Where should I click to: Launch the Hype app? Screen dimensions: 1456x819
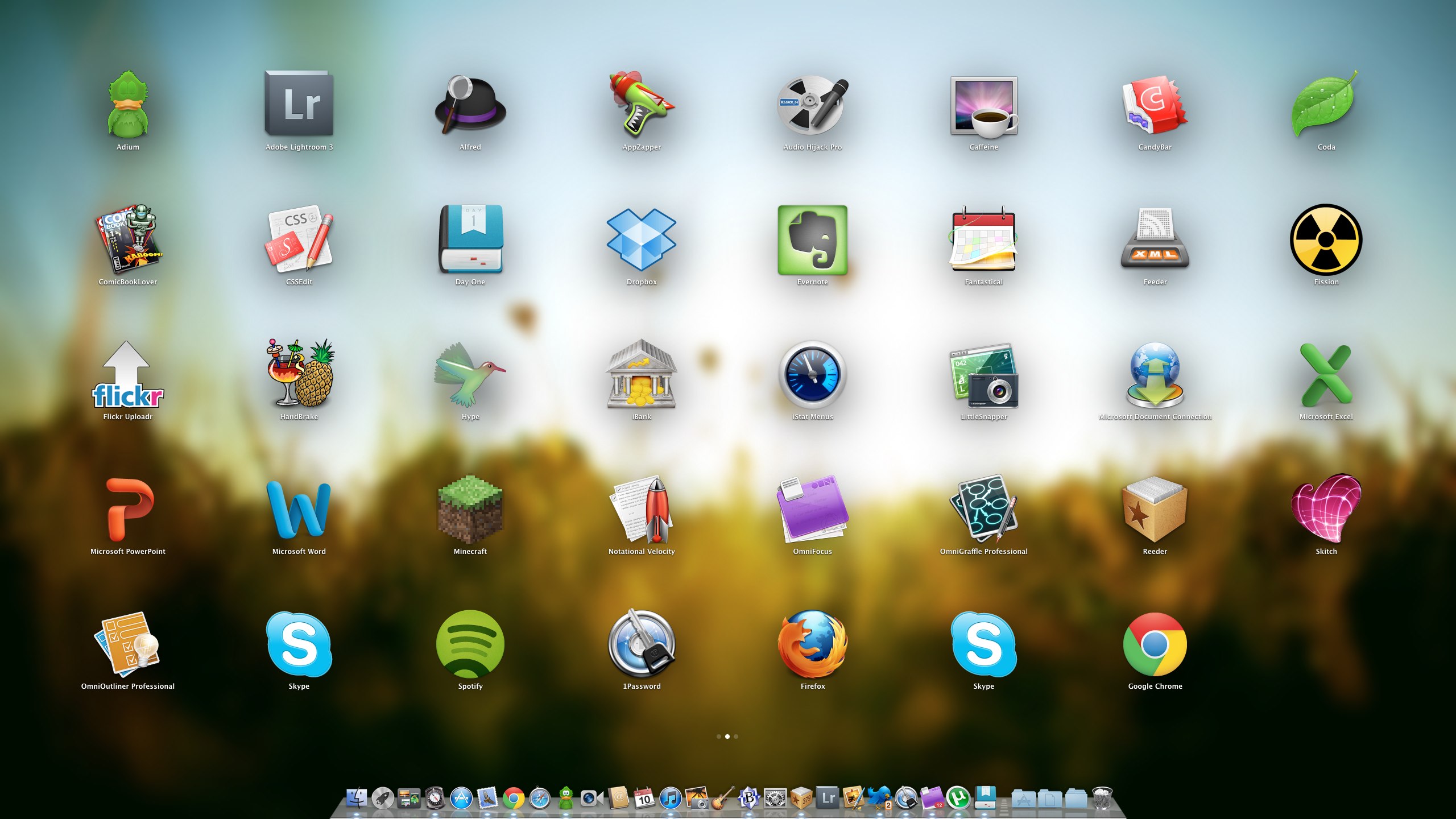(470, 374)
